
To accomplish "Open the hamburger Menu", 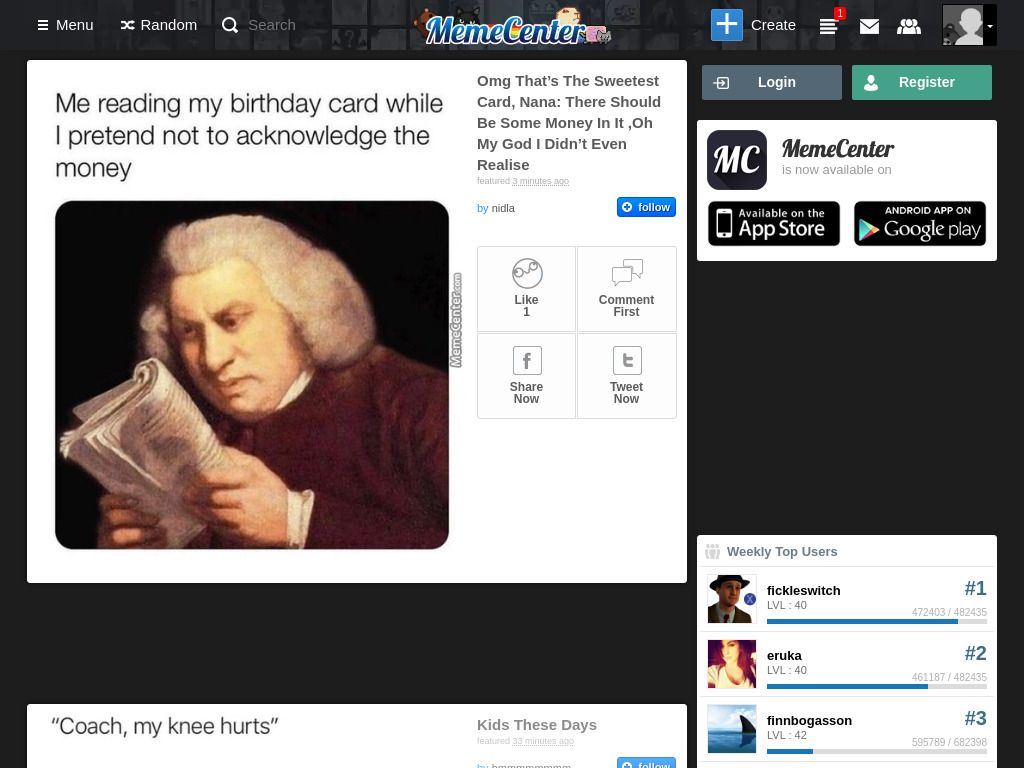I will [x=65, y=25].
